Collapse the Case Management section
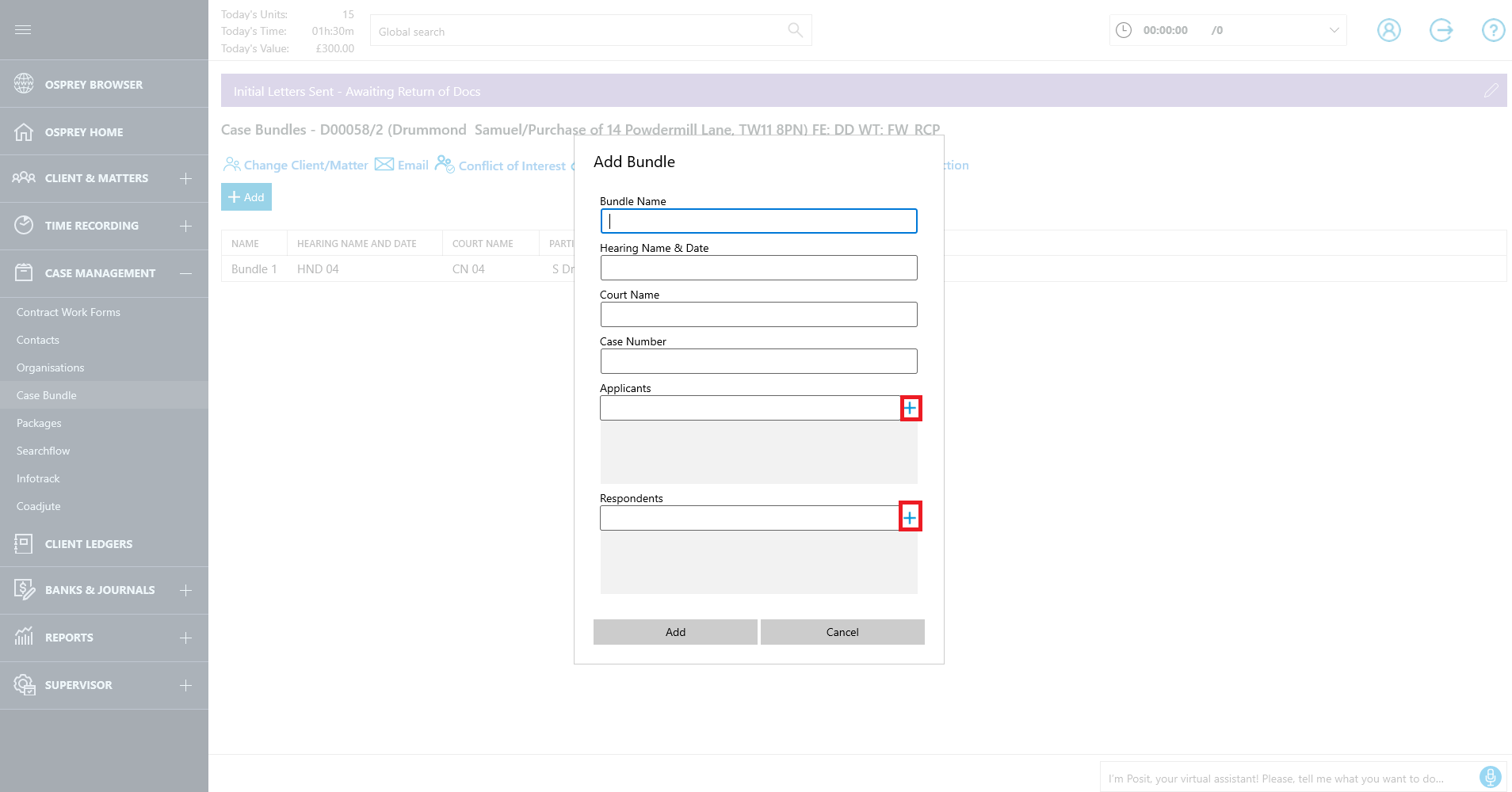Viewport: 1512px width, 792px height. (185, 273)
